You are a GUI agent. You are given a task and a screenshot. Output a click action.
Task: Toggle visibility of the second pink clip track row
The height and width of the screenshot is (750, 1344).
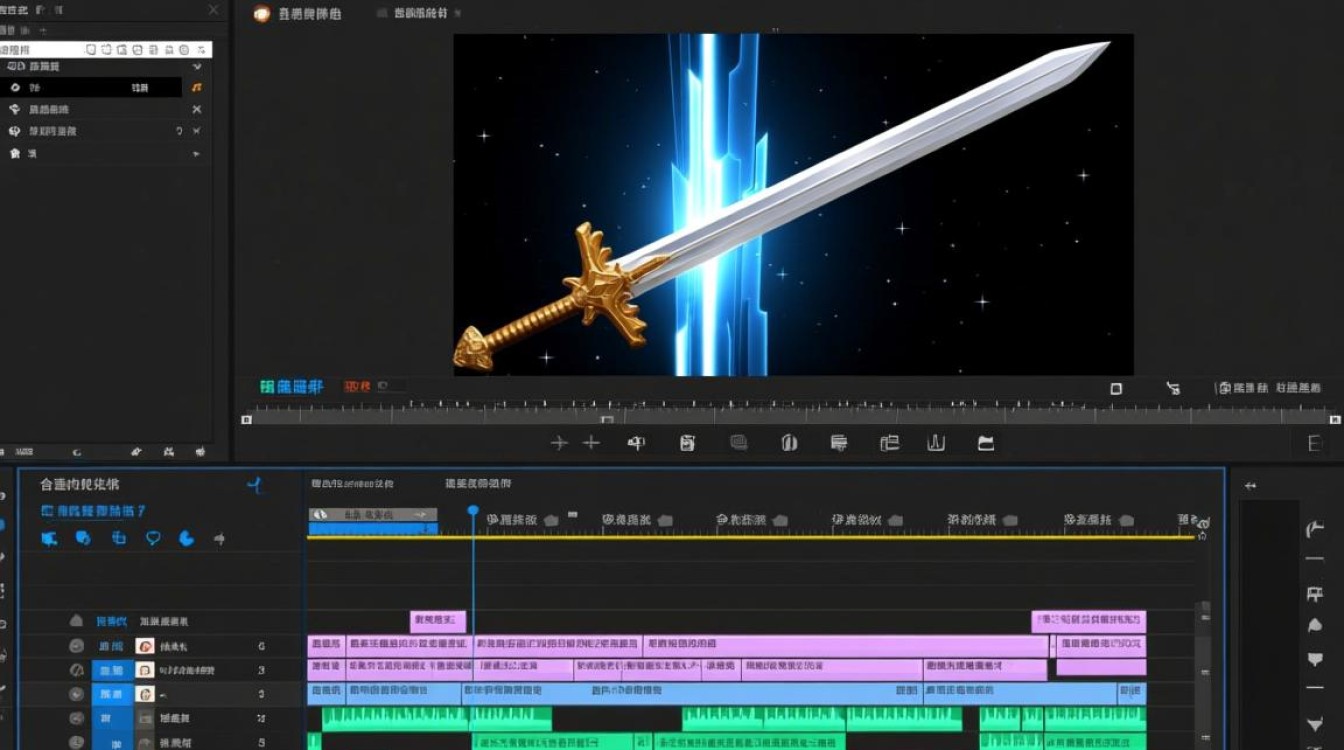pyautogui.click(x=76, y=670)
